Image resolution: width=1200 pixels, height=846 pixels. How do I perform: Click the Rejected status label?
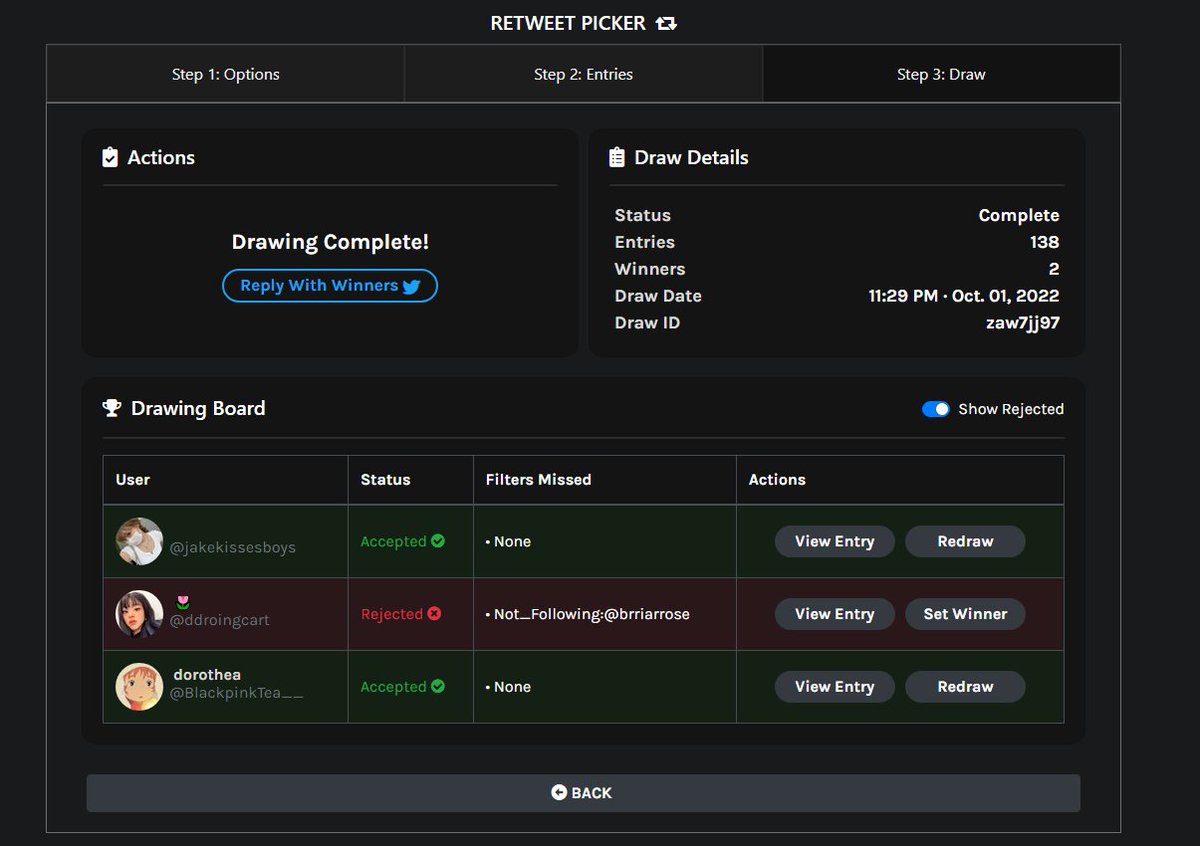tap(391, 614)
